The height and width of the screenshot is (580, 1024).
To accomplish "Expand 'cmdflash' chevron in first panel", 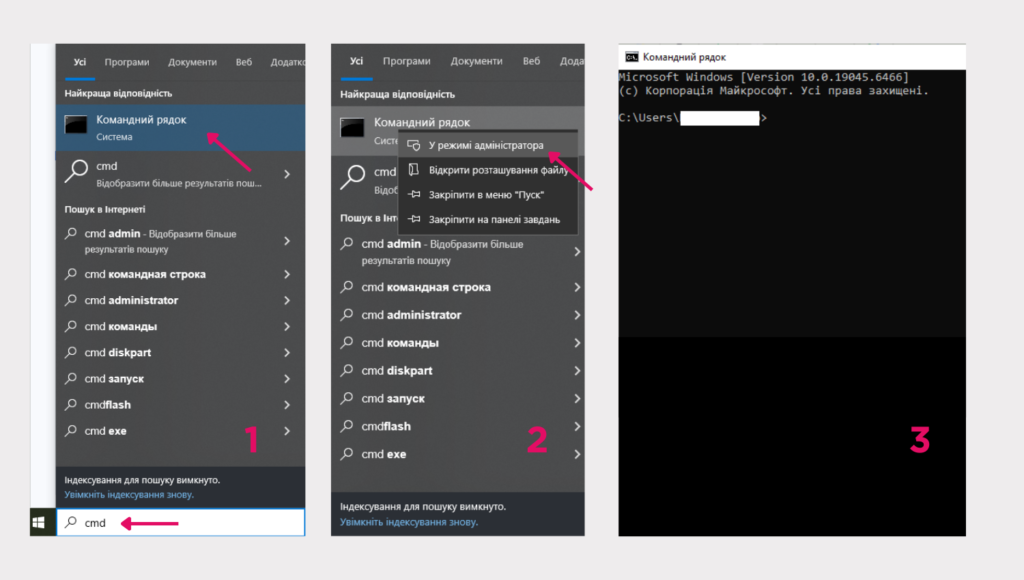I will click(x=287, y=405).
